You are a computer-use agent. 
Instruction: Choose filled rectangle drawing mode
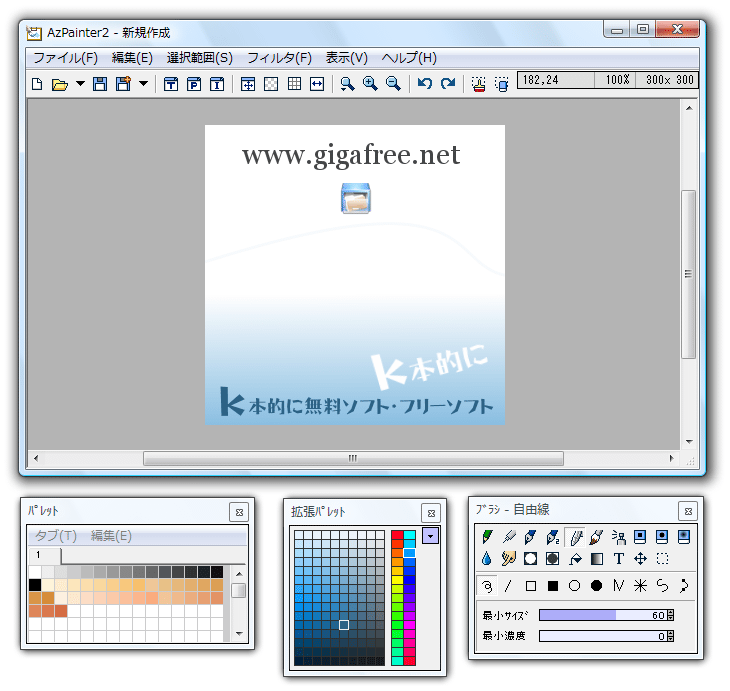pyautogui.click(x=553, y=586)
